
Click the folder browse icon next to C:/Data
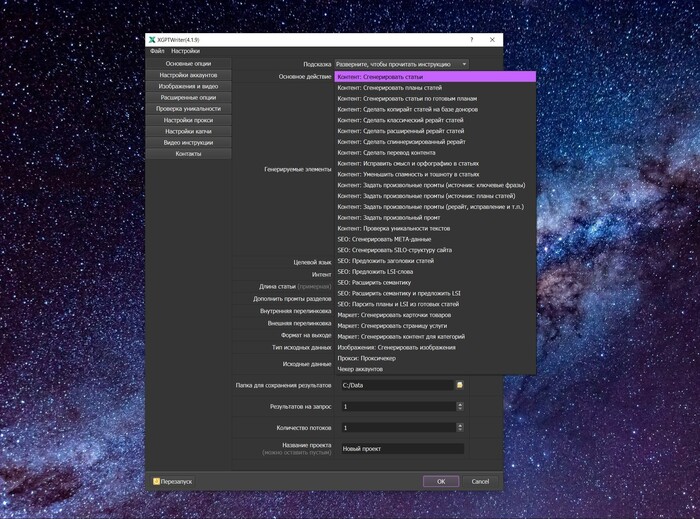coord(459,385)
